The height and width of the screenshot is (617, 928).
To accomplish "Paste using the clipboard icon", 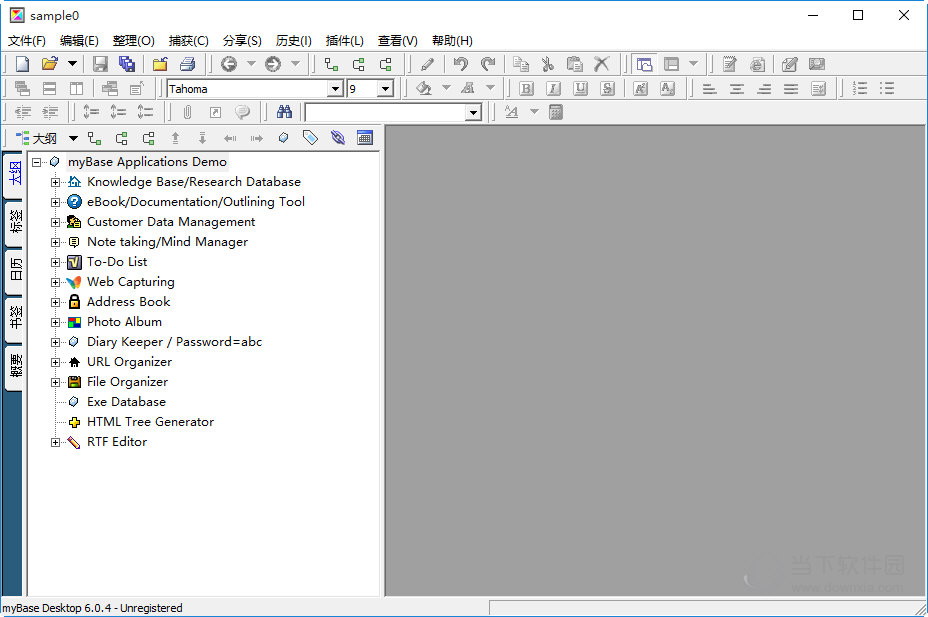I will 575,64.
